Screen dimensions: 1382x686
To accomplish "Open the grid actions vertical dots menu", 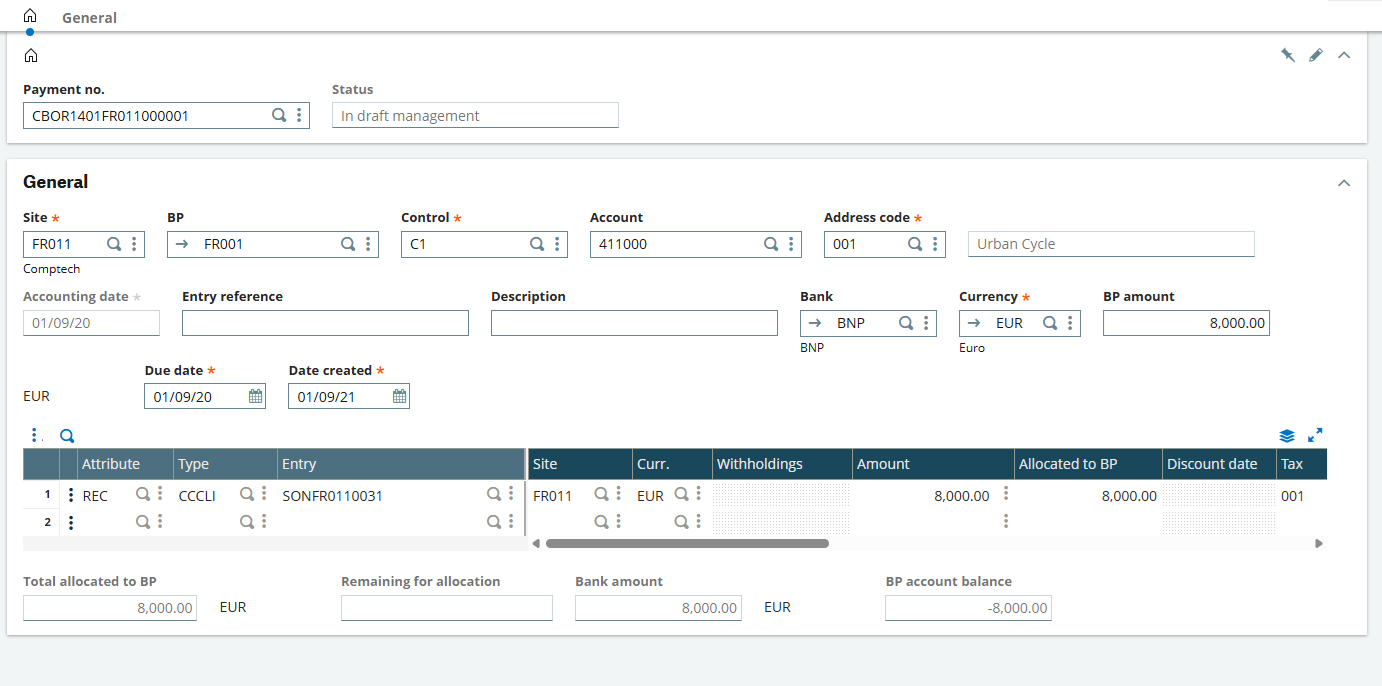I will pos(36,434).
